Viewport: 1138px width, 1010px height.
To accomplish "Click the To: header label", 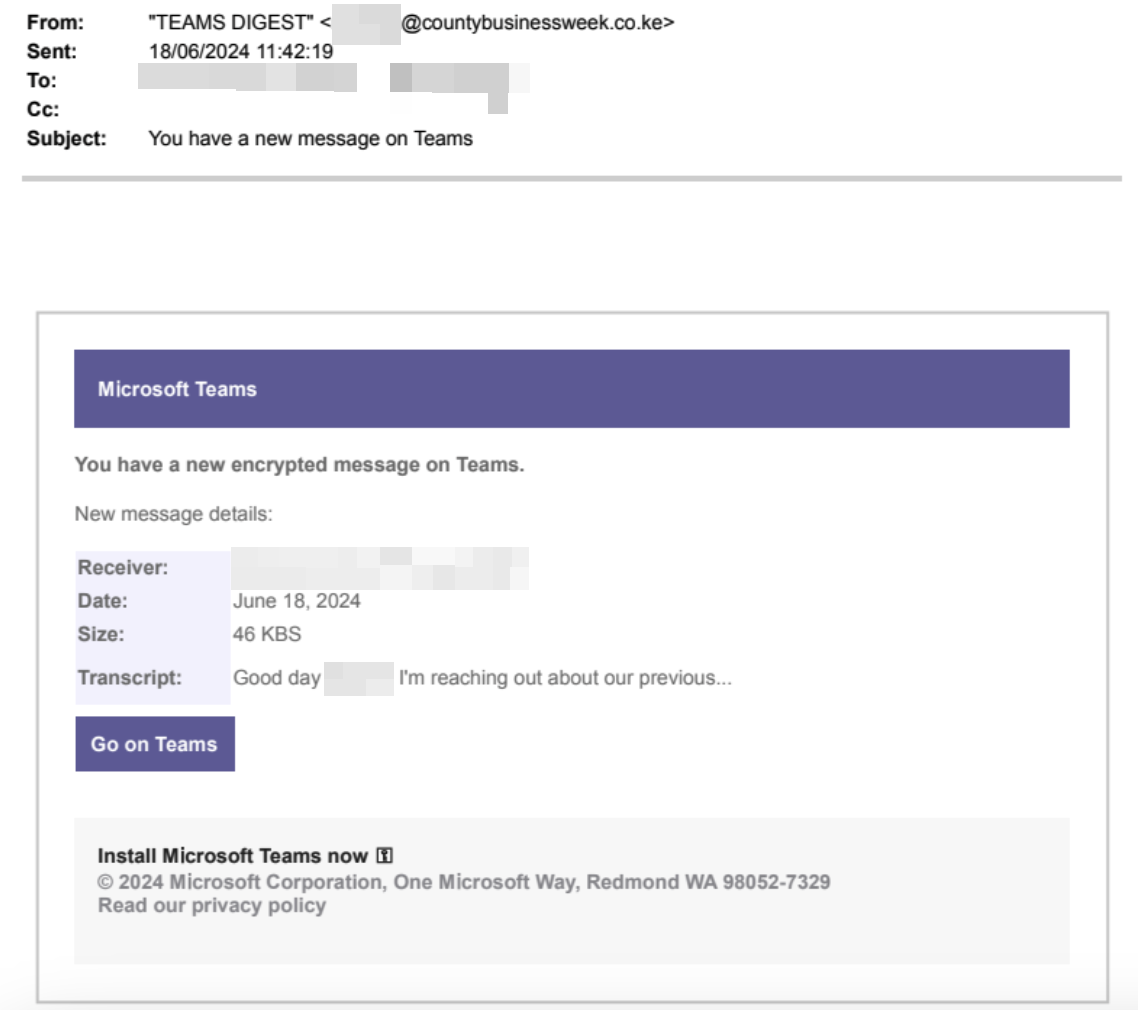I will coord(41,81).
